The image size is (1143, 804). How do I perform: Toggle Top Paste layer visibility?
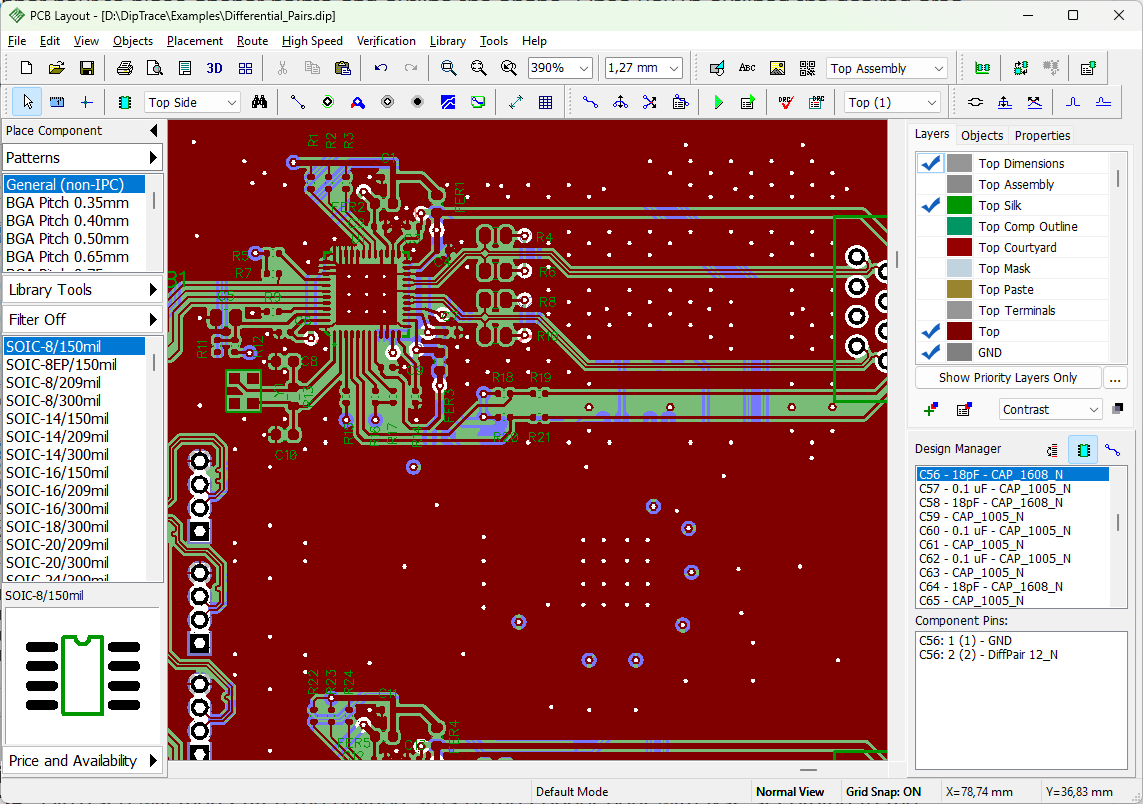point(930,290)
